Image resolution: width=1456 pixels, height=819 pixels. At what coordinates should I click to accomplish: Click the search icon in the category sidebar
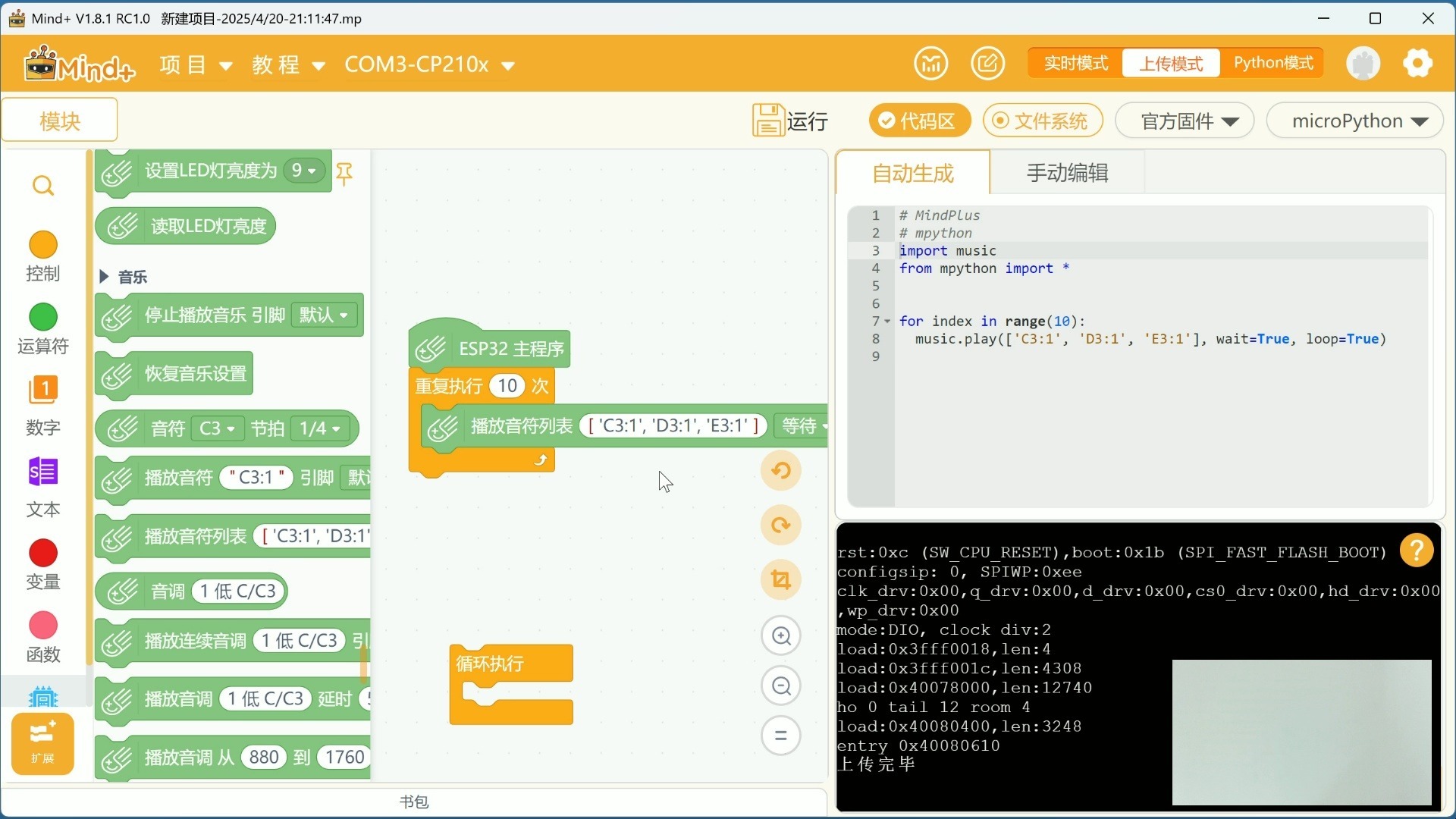(43, 186)
